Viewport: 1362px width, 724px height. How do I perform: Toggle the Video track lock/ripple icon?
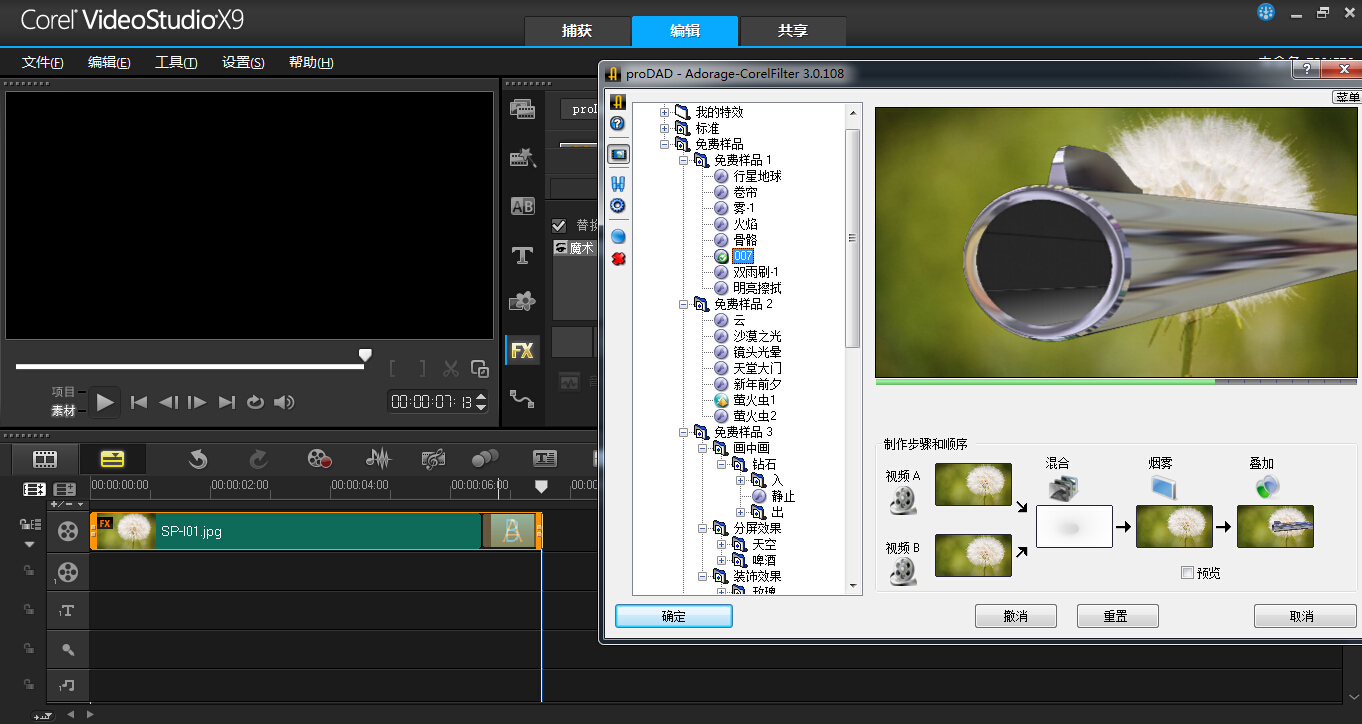click(29, 524)
